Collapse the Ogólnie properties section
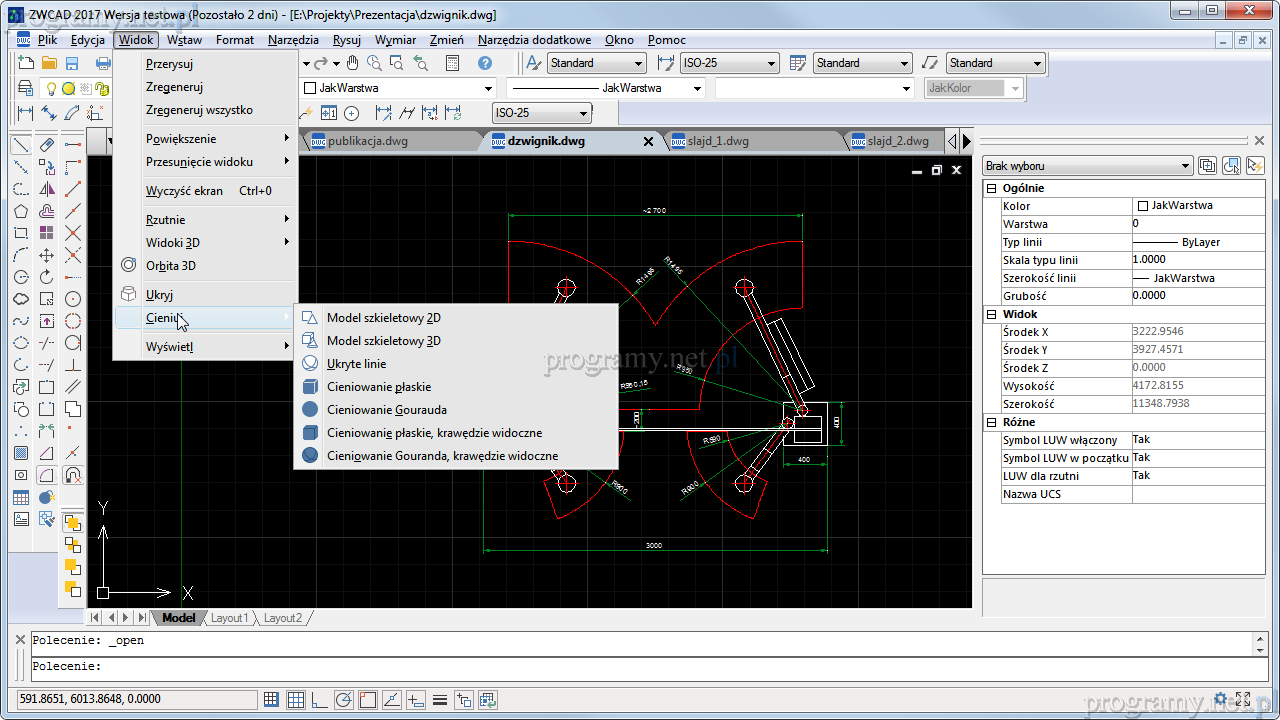 coord(992,188)
